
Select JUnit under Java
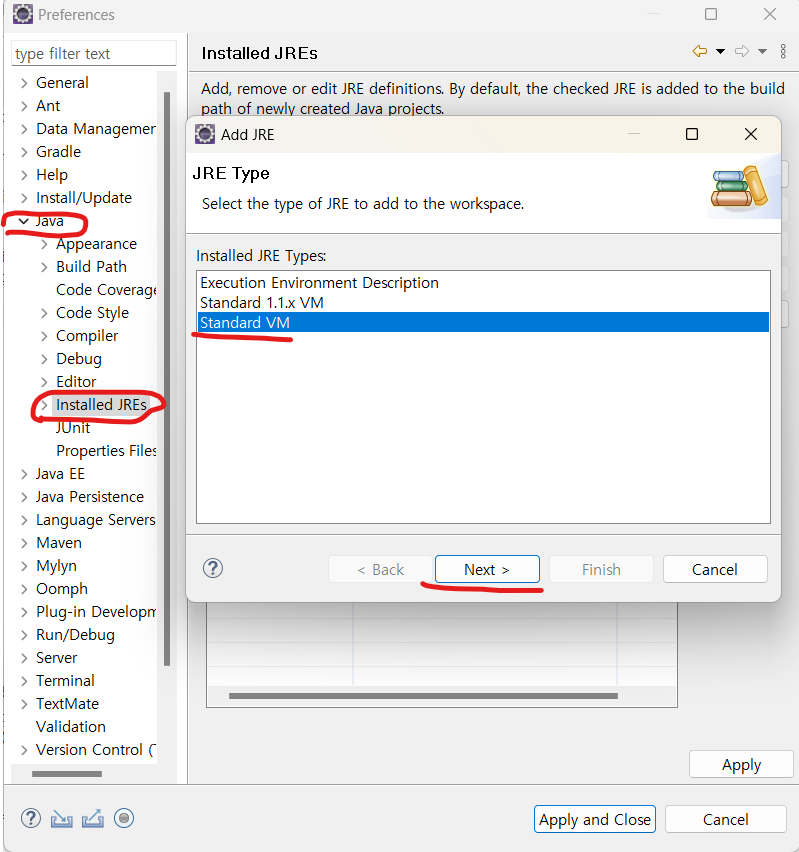(x=73, y=428)
